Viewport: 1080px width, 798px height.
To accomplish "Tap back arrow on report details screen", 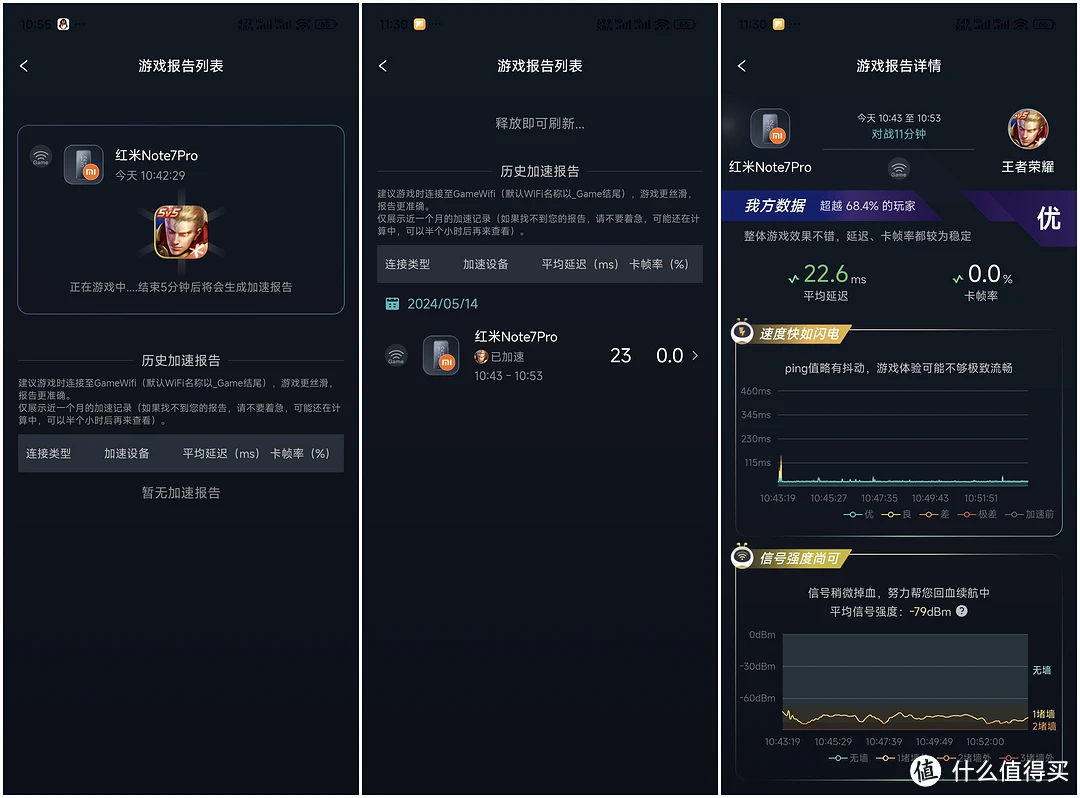I will click(x=742, y=66).
